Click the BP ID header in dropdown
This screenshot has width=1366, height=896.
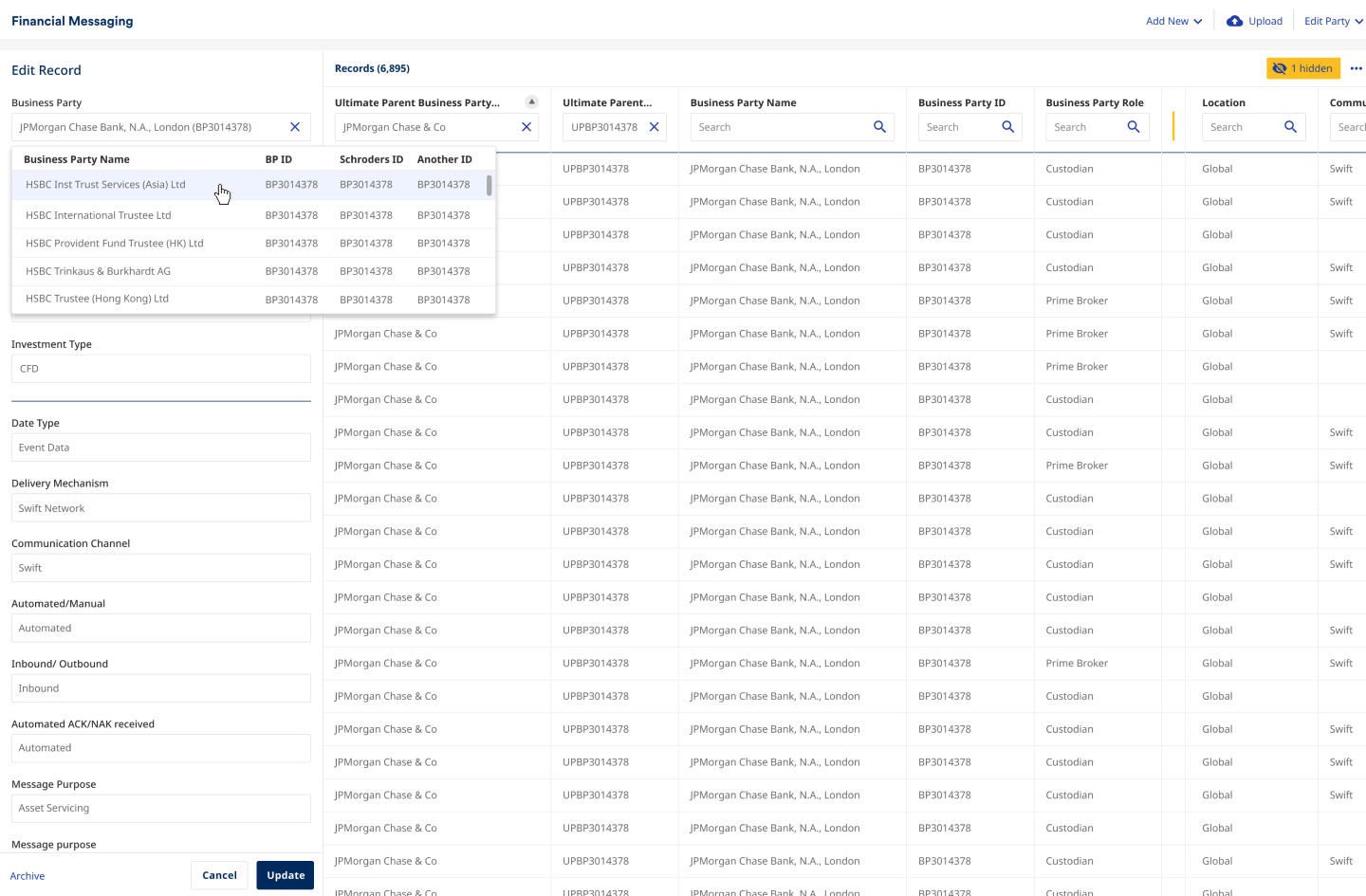click(x=279, y=159)
